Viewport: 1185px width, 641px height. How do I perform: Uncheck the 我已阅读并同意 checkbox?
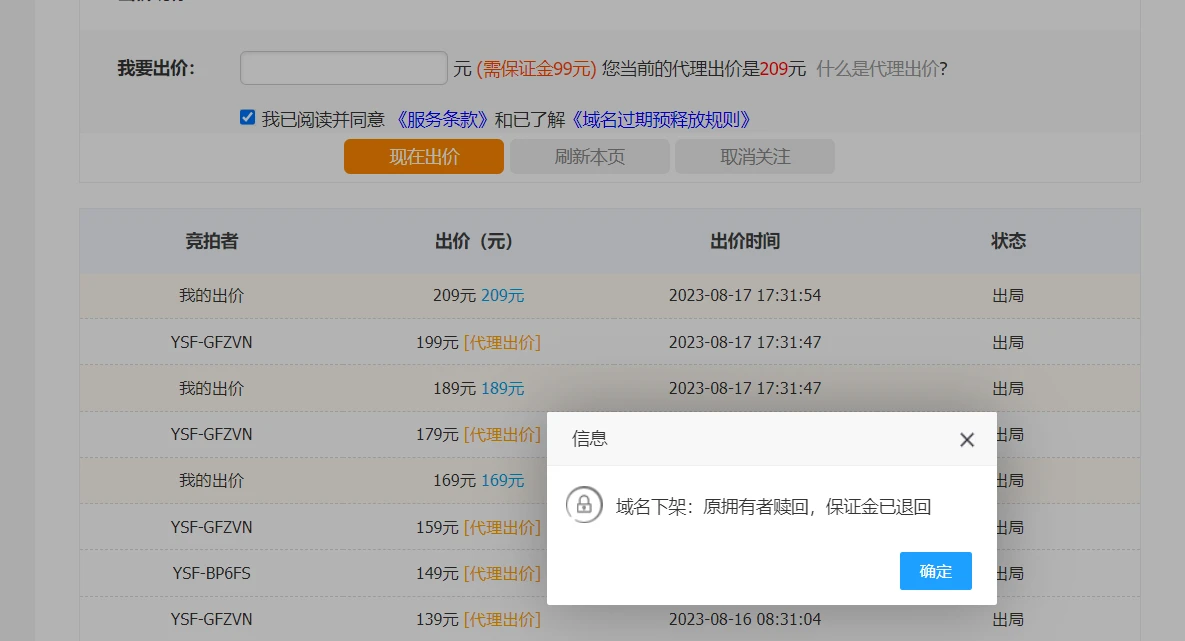[248, 118]
